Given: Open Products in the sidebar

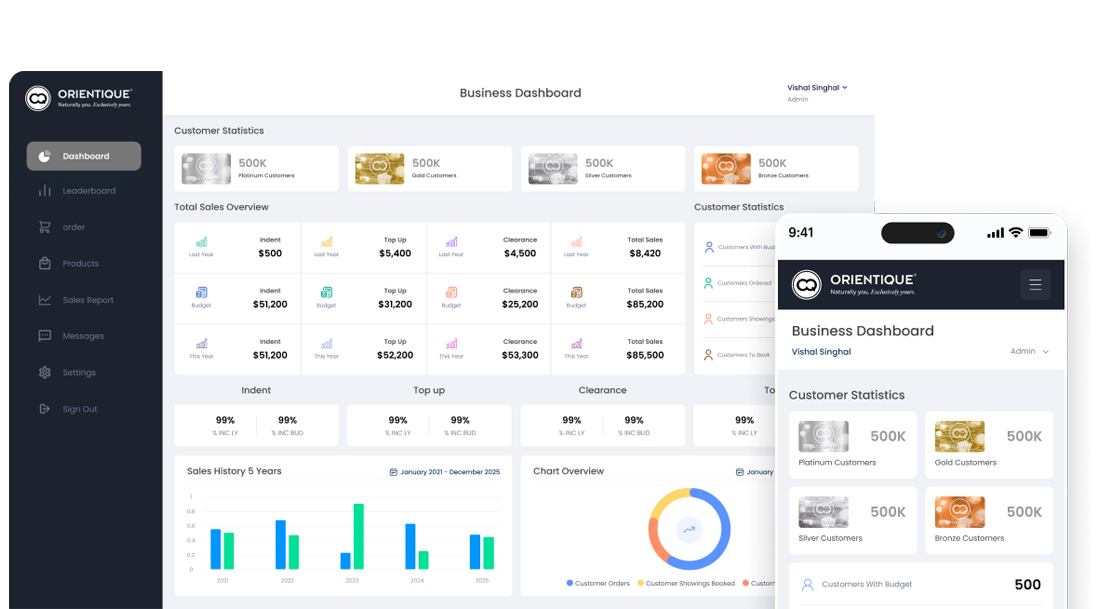Looking at the screenshot, I should [x=83, y=264].
